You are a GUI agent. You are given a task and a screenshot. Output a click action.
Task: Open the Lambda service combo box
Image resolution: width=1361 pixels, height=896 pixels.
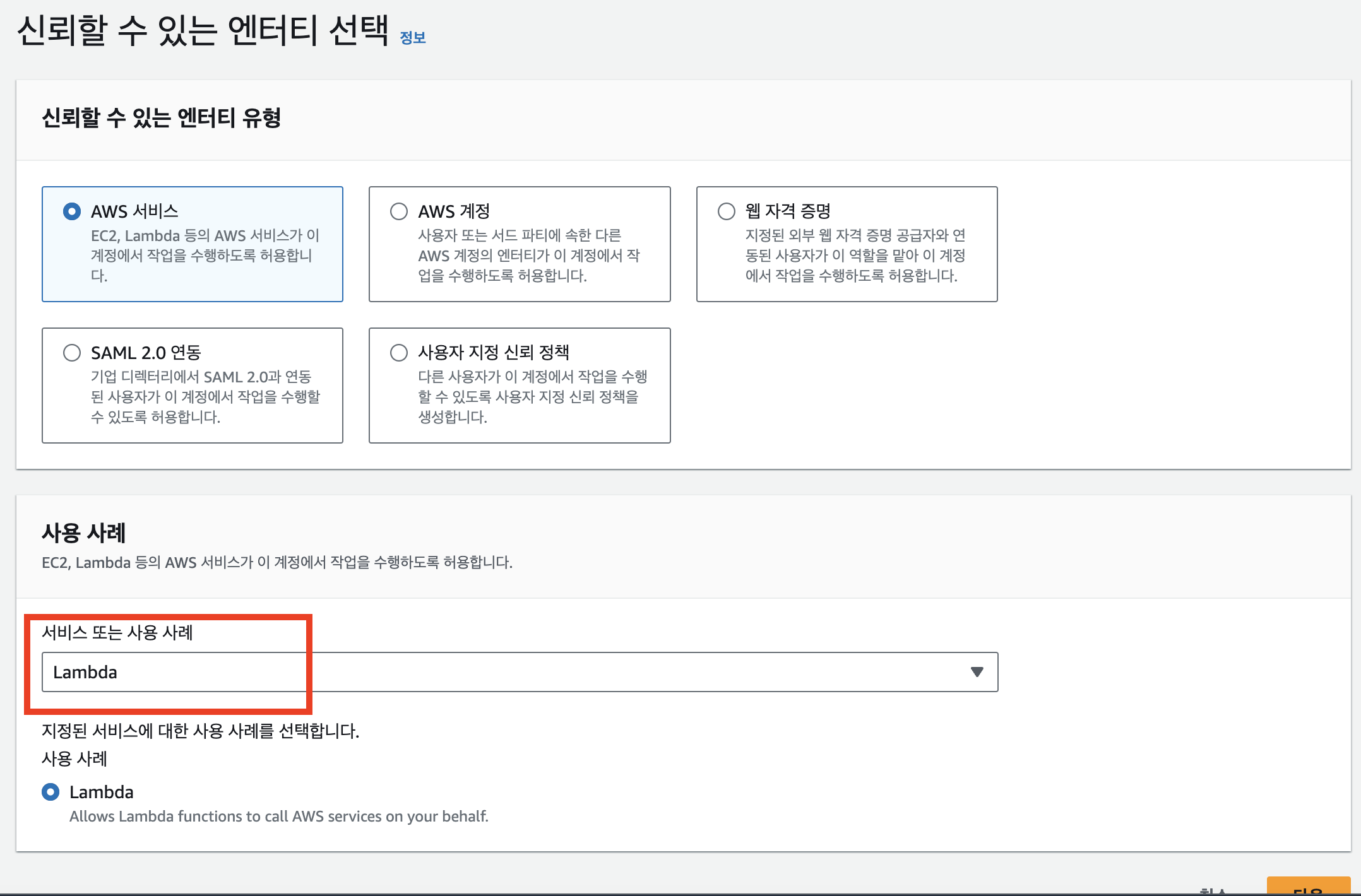[505, 672]
